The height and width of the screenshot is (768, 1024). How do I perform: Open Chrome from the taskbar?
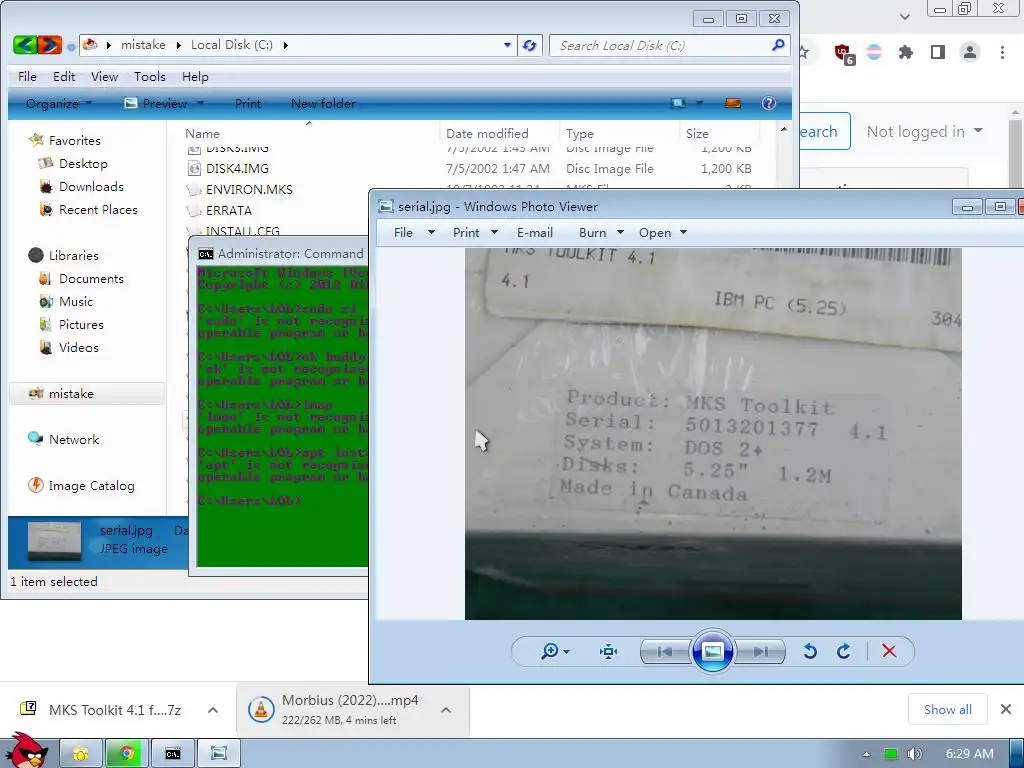tap(127, 754)
